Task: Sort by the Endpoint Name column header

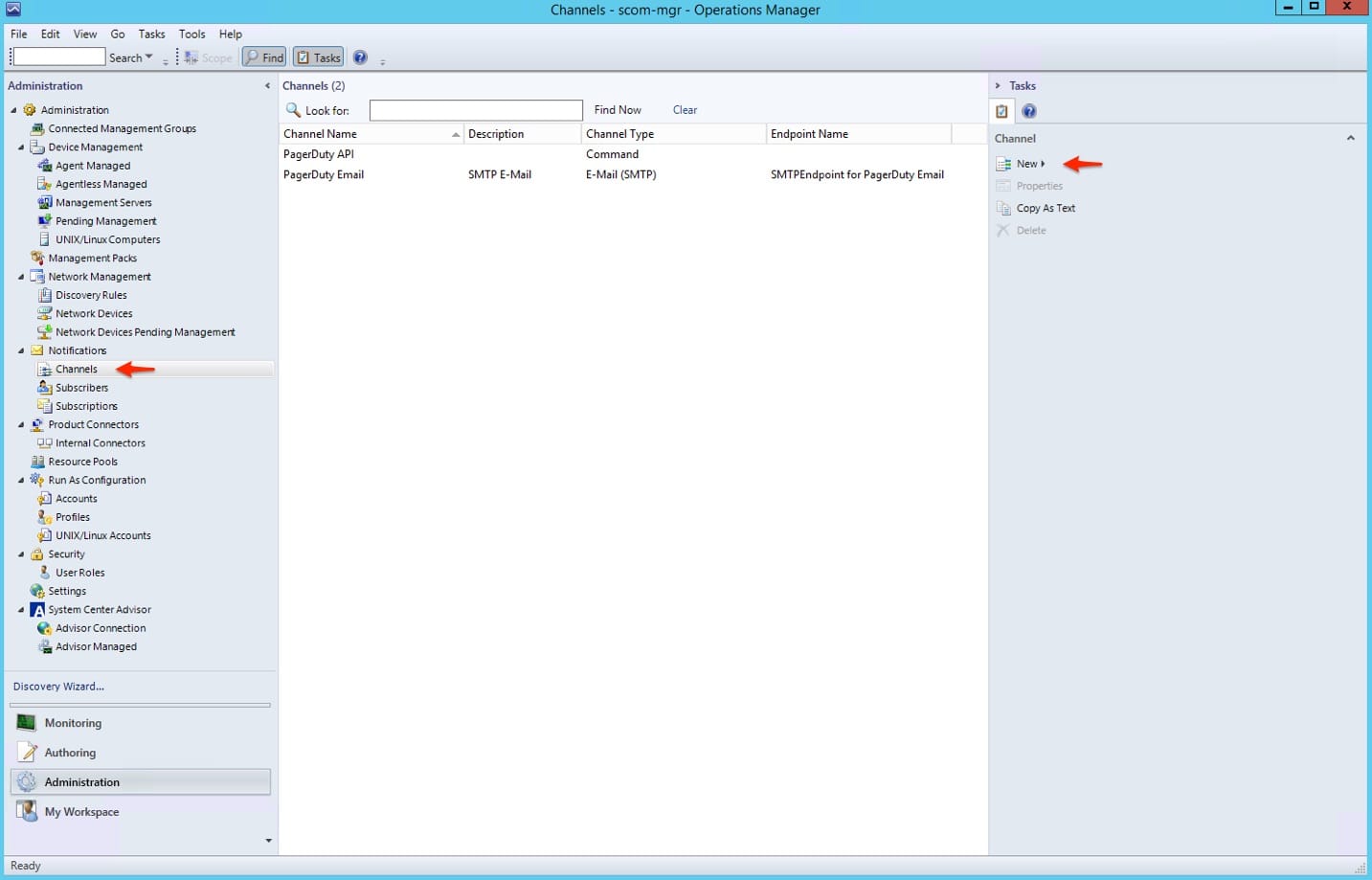Action: tap(859, 134)
